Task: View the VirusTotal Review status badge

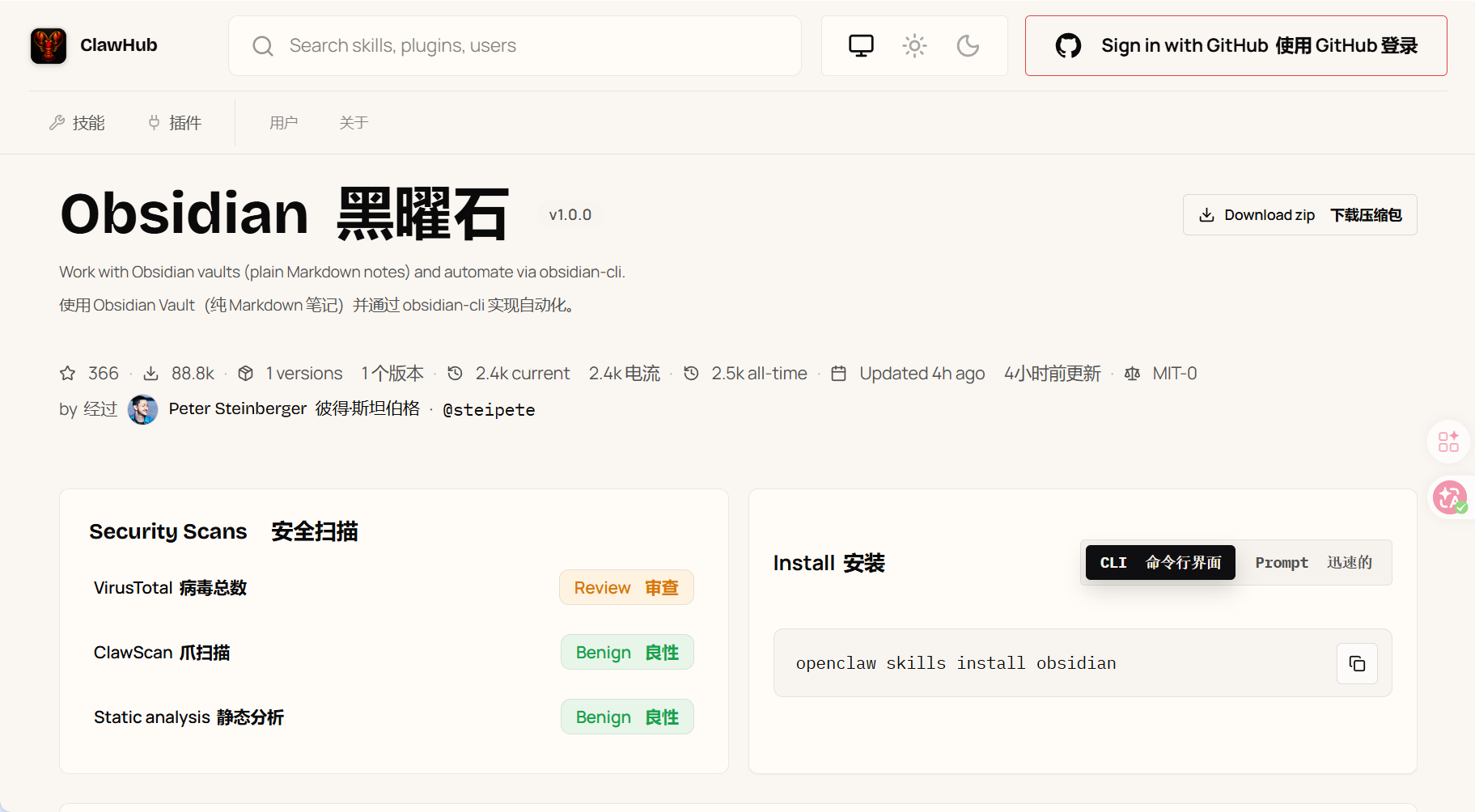Action: pos(626,588)
